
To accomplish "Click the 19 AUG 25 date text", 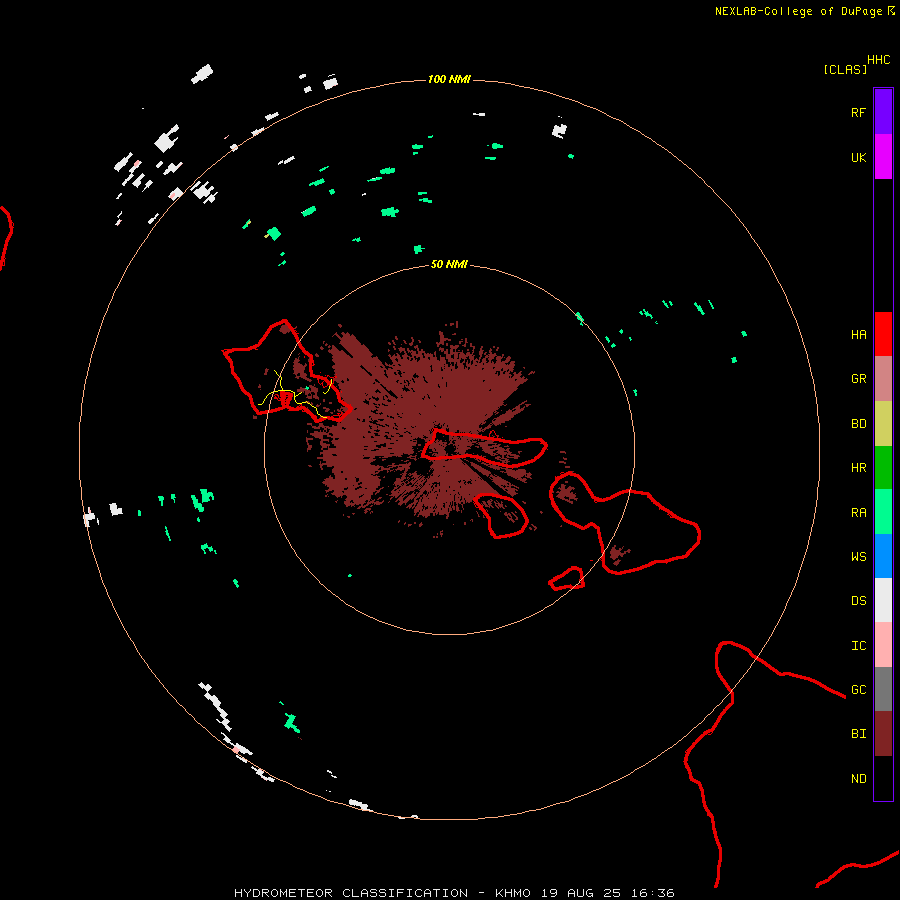I will coord(581,893).
